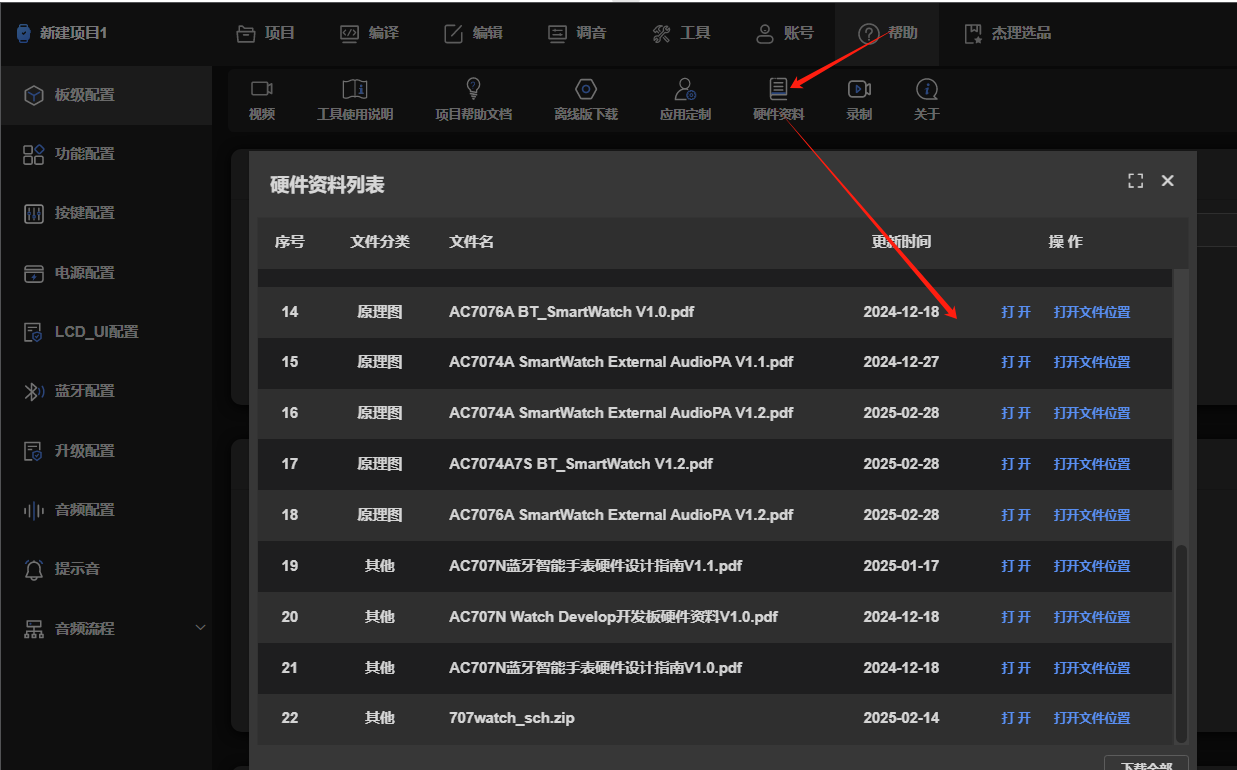Screen dimensions: 1237x770
Task: Click 打开文件位置 for AC7074A AudioPA V1.2.pdf
Action: (1092, 413)
